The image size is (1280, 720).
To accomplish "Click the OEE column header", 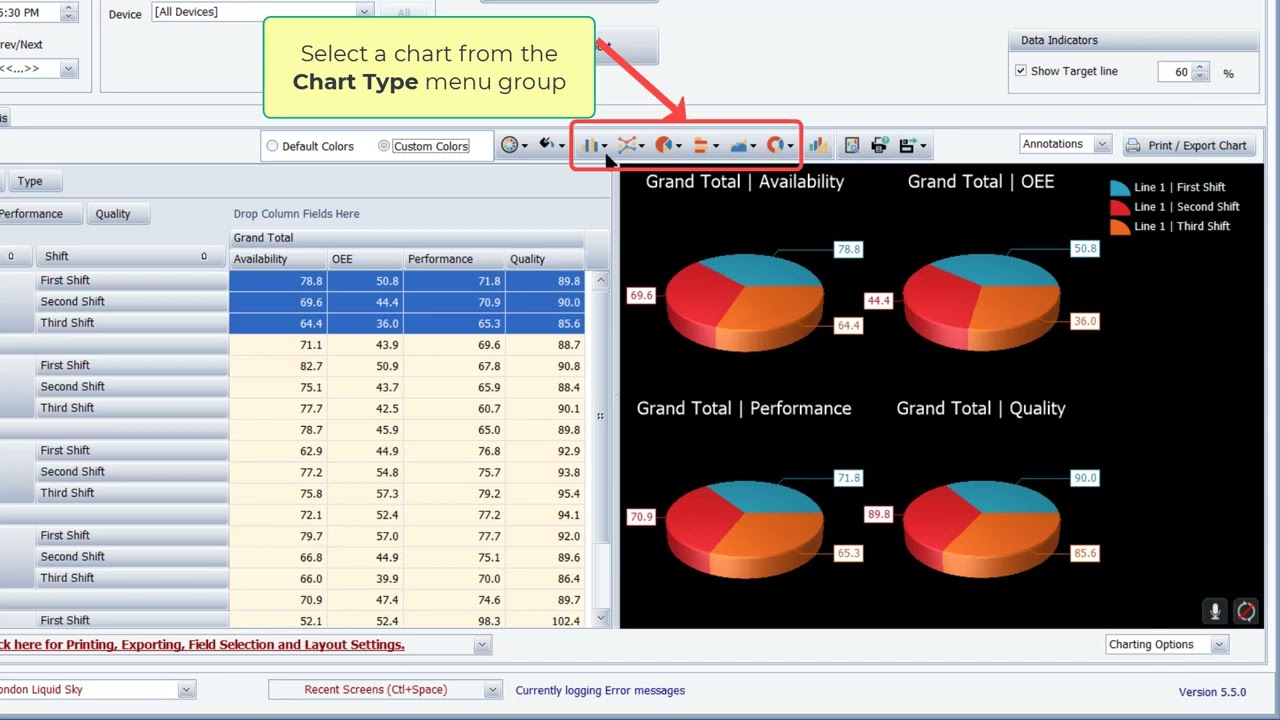I will 365,259.
